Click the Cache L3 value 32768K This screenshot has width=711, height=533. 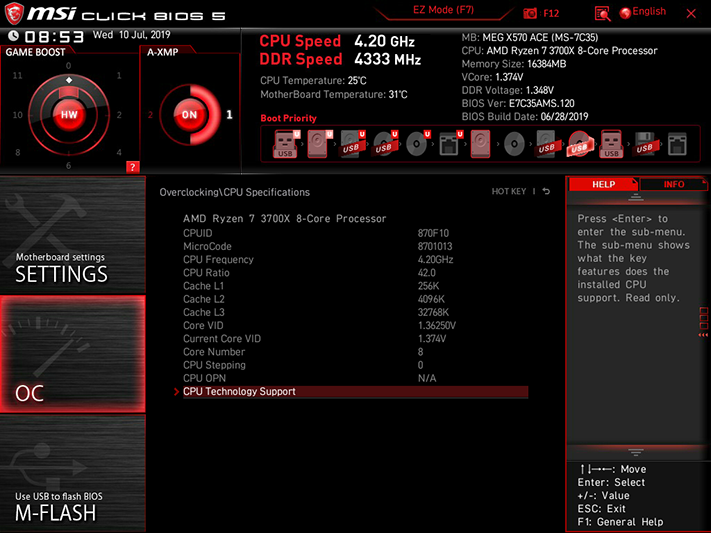[433, 312]
